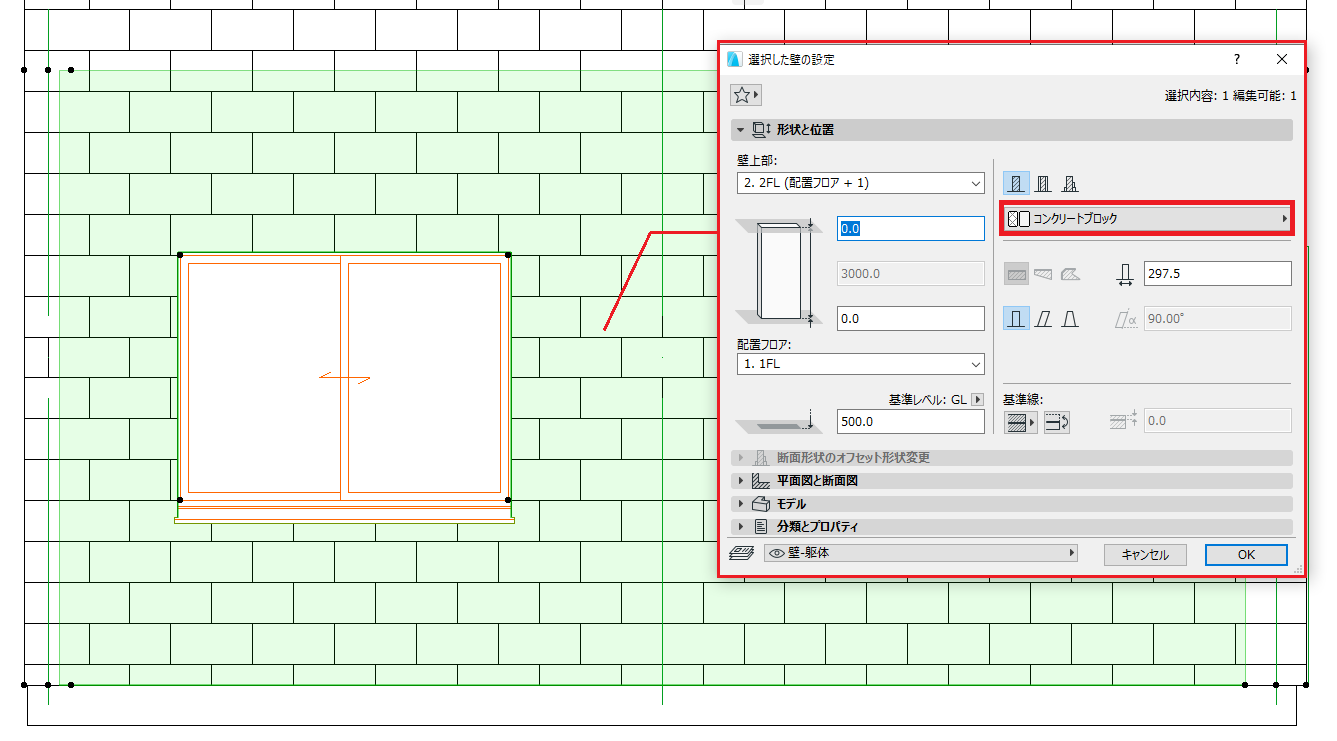Click the flip wall reference line icon
This screenshot has width=1337, height=741.
pyautogui.click(x=1057, y=423)
